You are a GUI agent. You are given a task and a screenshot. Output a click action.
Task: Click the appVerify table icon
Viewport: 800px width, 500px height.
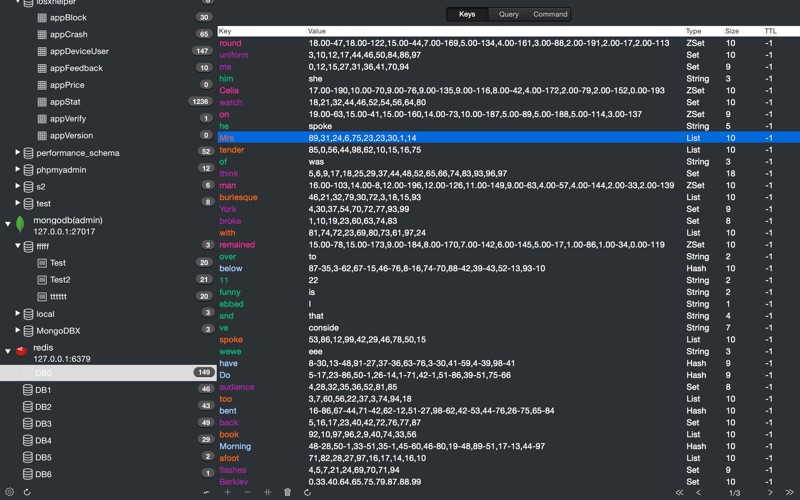tap(42, 118)
